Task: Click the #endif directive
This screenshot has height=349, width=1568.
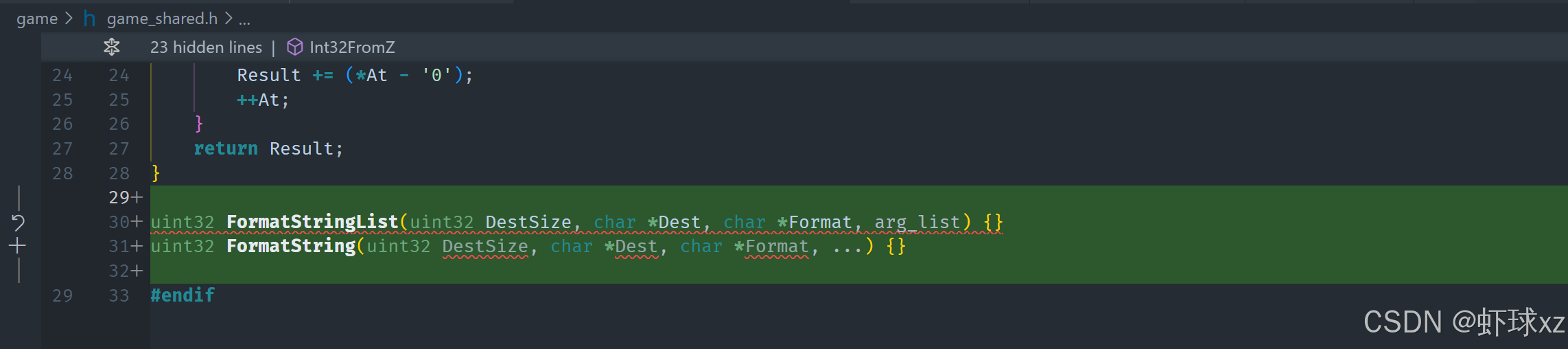Action: point(183,295)
